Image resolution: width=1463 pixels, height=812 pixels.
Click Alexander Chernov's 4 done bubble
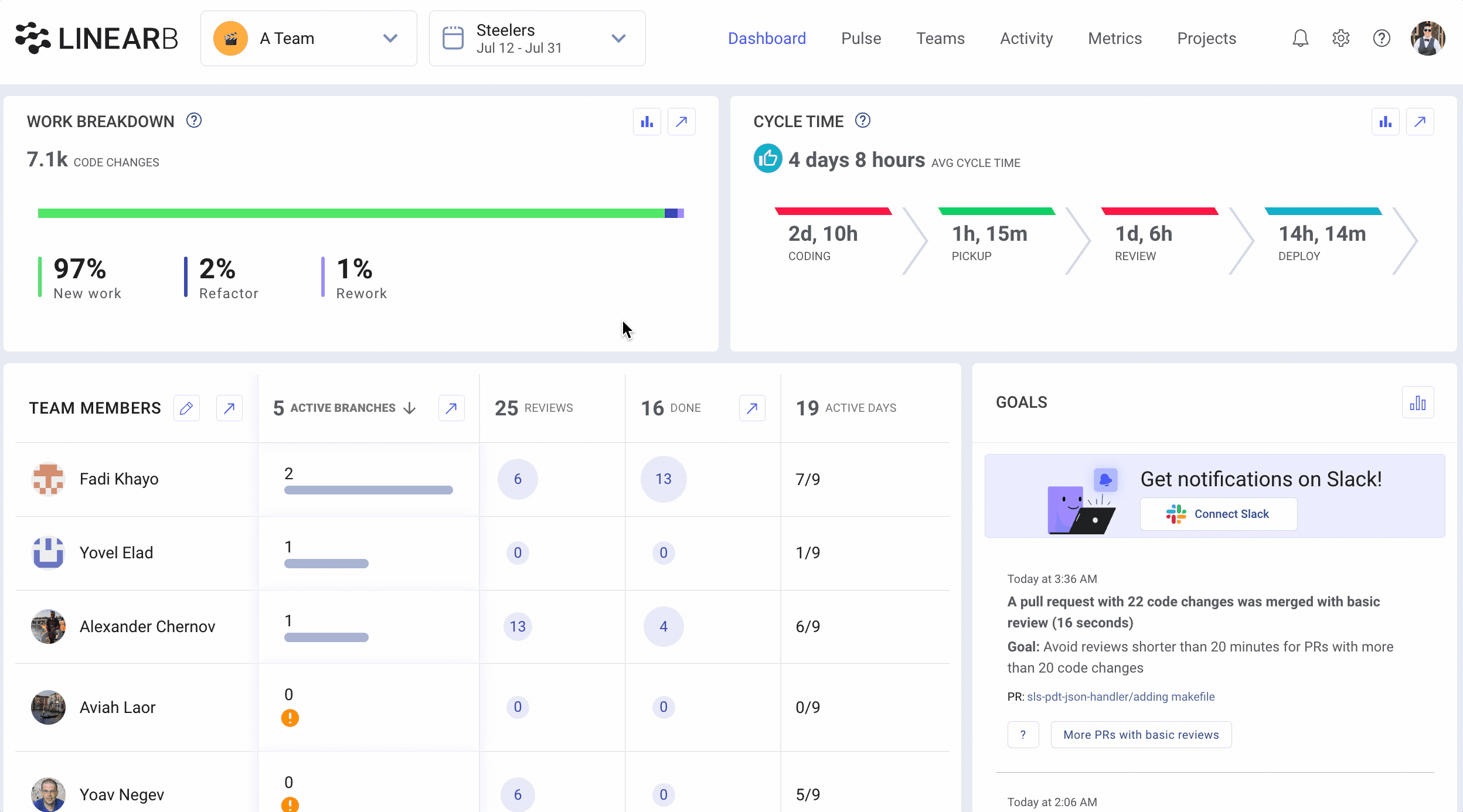click(664, 626)
